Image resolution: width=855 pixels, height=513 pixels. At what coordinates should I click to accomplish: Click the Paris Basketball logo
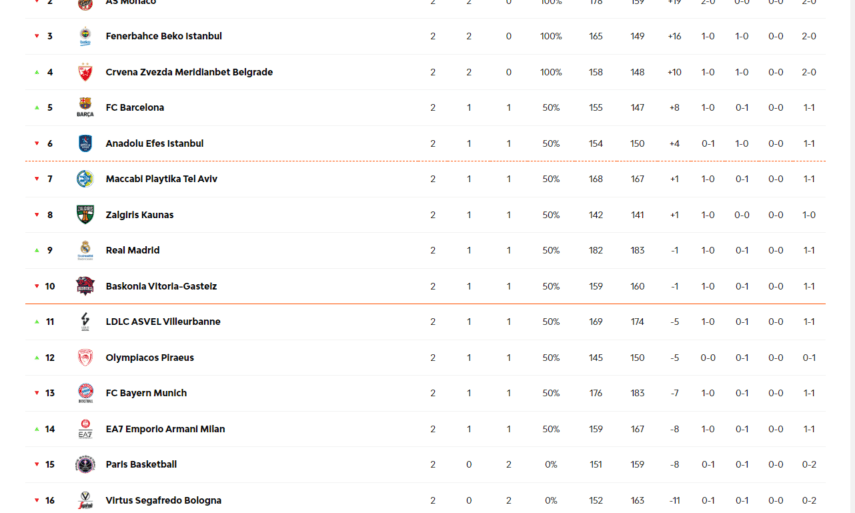point(85,465)
